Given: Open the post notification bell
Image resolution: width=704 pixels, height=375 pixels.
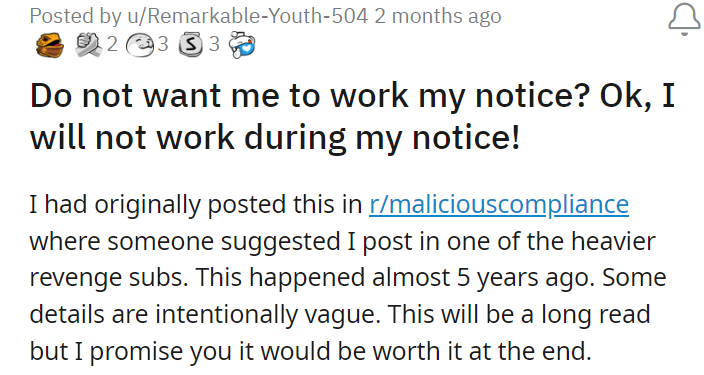Looking at the screenshot, I should click(684, 19).
